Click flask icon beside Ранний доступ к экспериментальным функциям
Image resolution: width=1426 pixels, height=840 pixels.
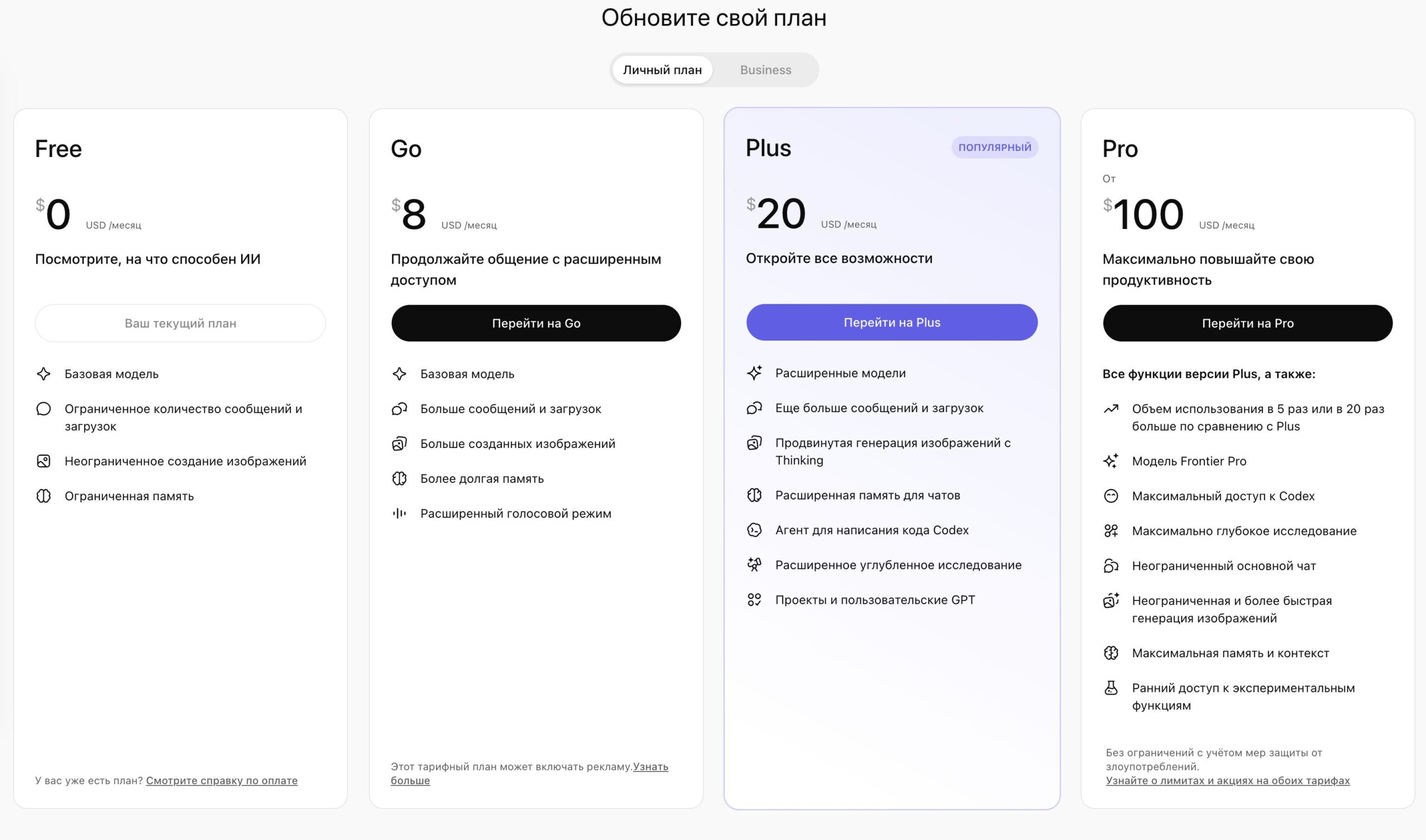point(1111,688)
